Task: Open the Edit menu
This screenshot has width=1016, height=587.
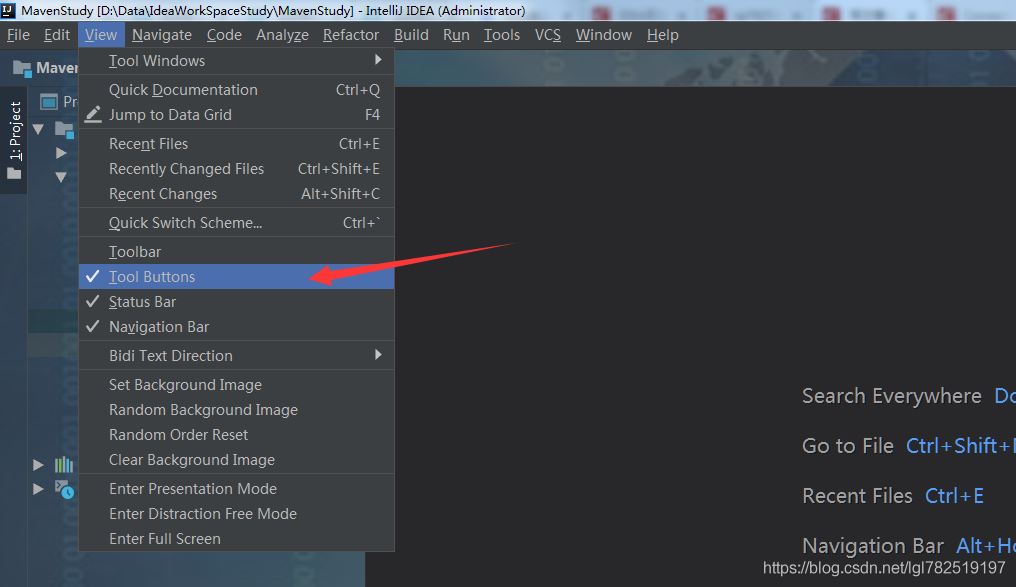Action: (x=57, y=35)
